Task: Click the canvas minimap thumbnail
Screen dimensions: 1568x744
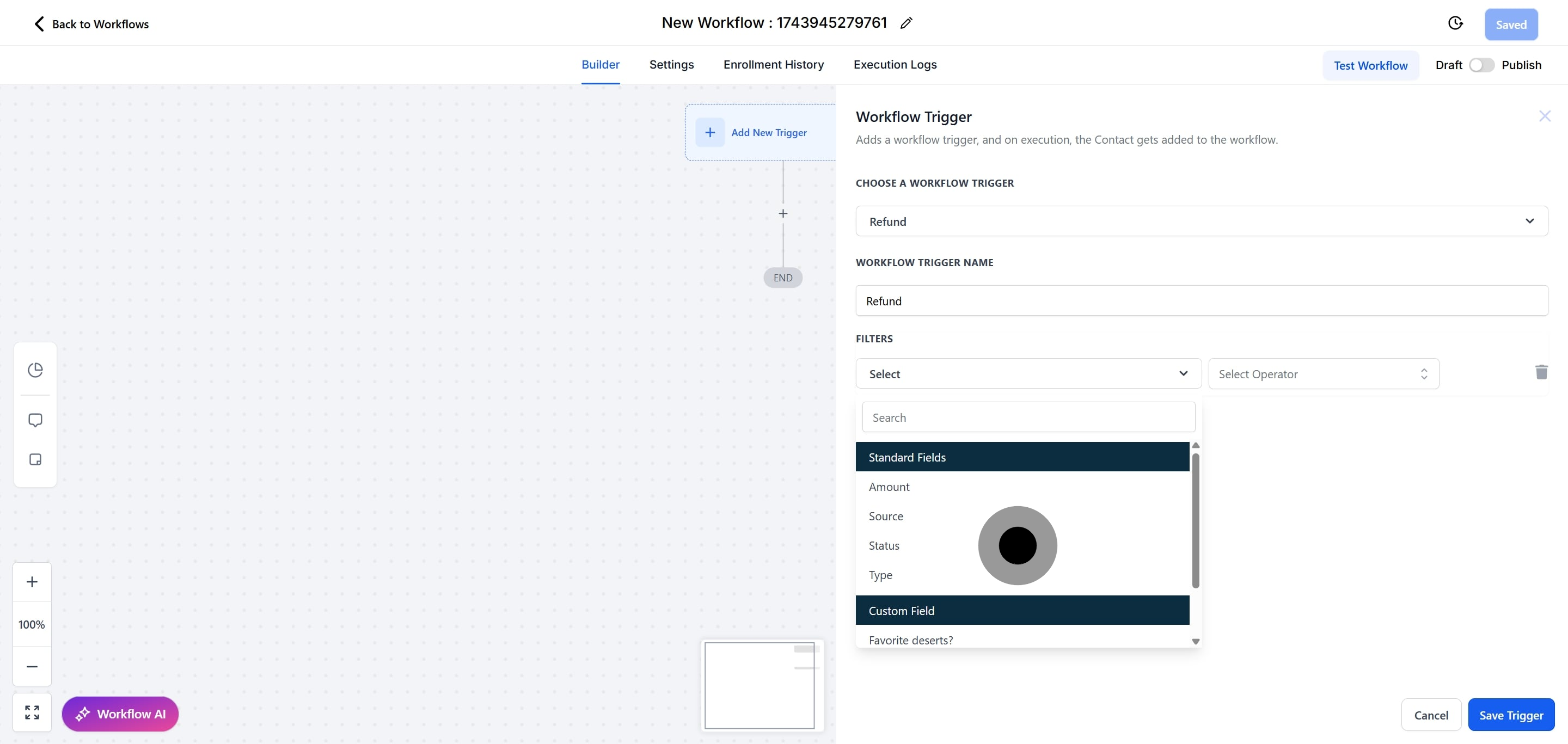Action: (762, 685)
